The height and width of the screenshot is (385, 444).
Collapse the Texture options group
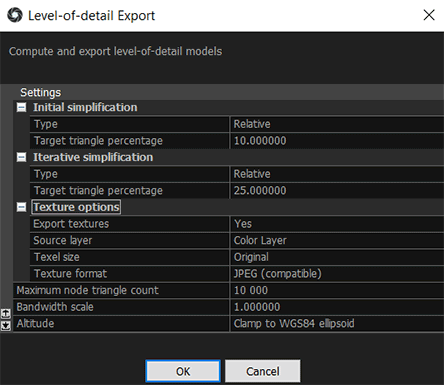coord(21,207)
